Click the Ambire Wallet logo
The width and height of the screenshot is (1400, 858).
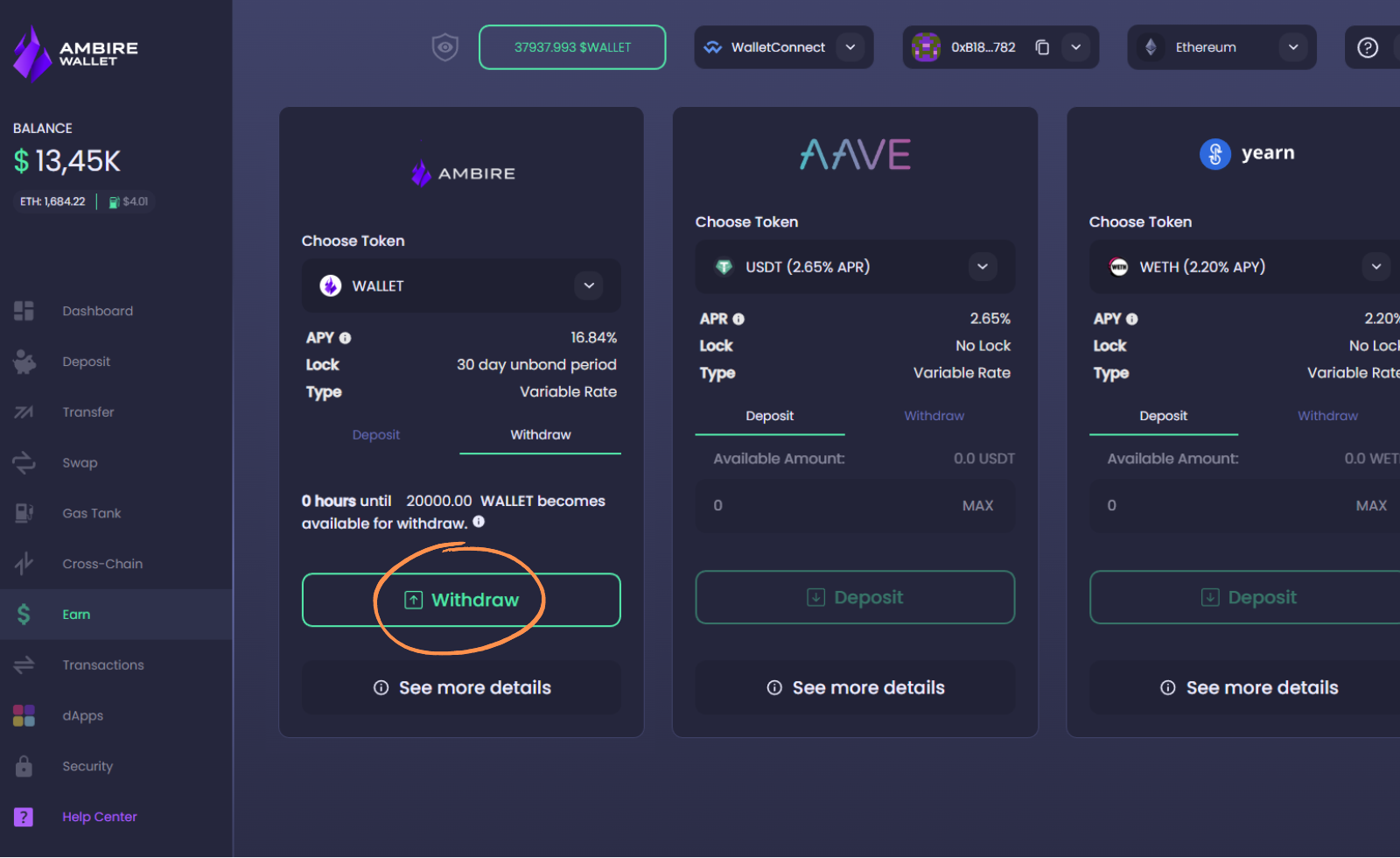tap(75, 53)
